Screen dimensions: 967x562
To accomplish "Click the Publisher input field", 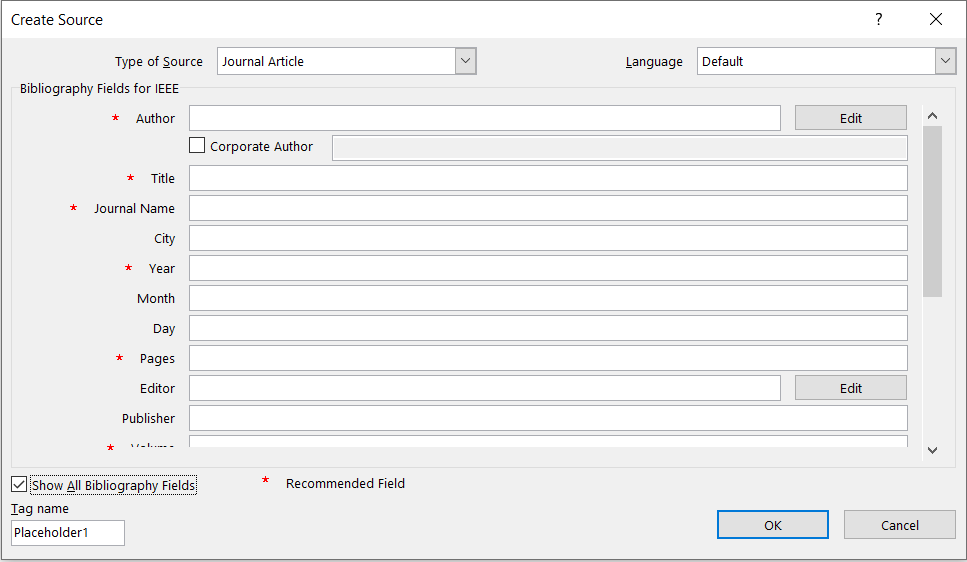I will (548, 418).
